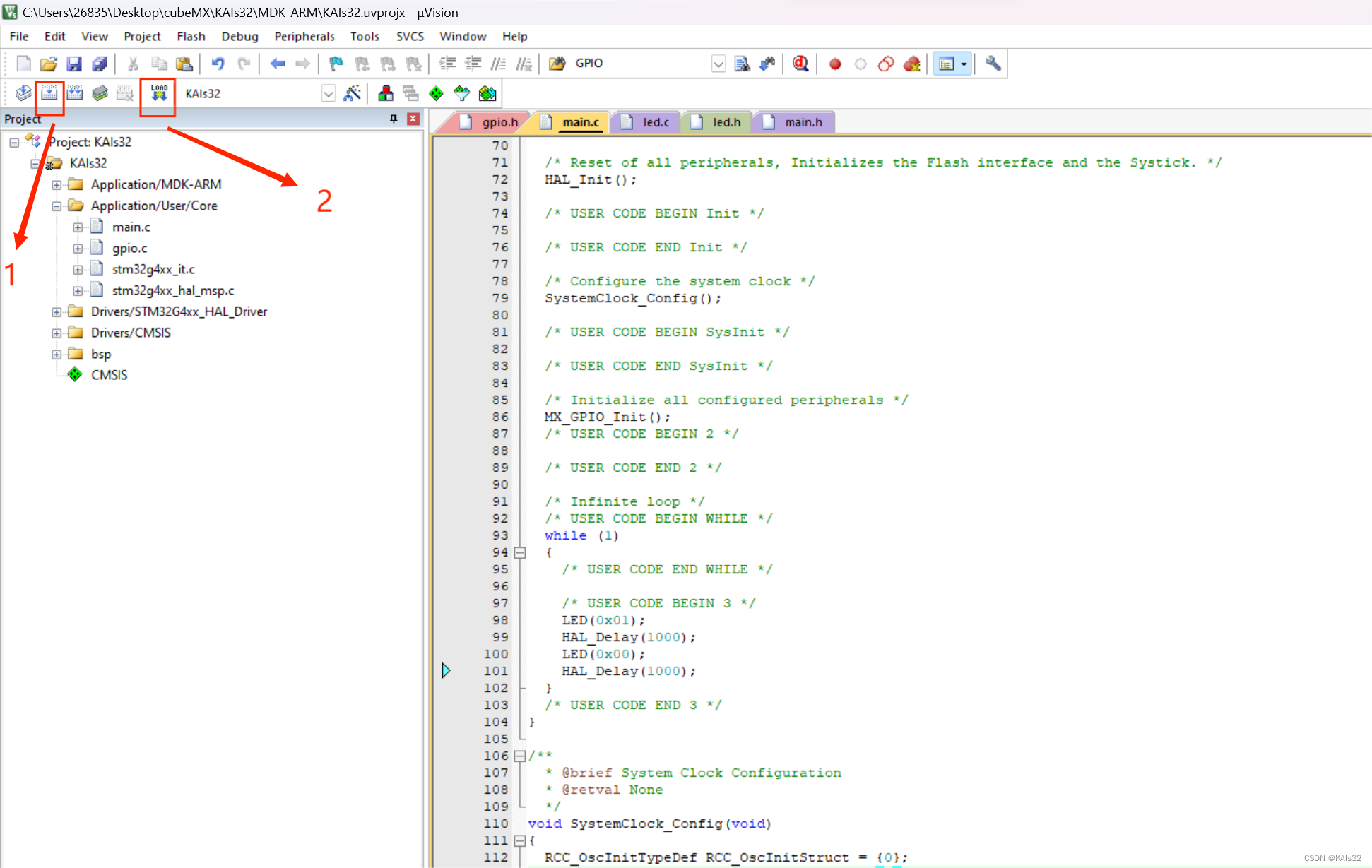Kill all breakpoints icon
1372x868 pixels.
click(911, 64)
